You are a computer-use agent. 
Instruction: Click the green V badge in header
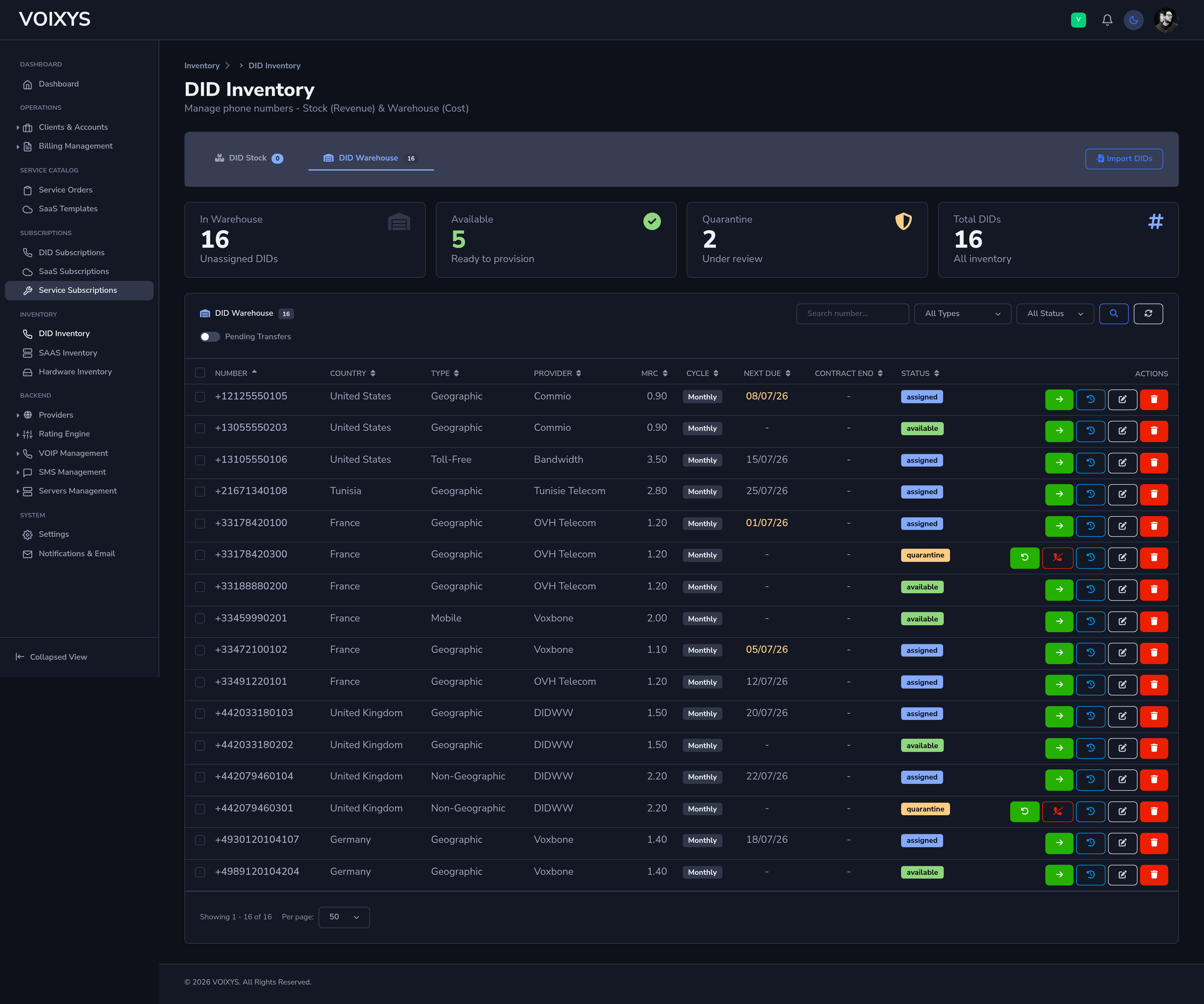pyautogui.click(x=1078, y=20)
